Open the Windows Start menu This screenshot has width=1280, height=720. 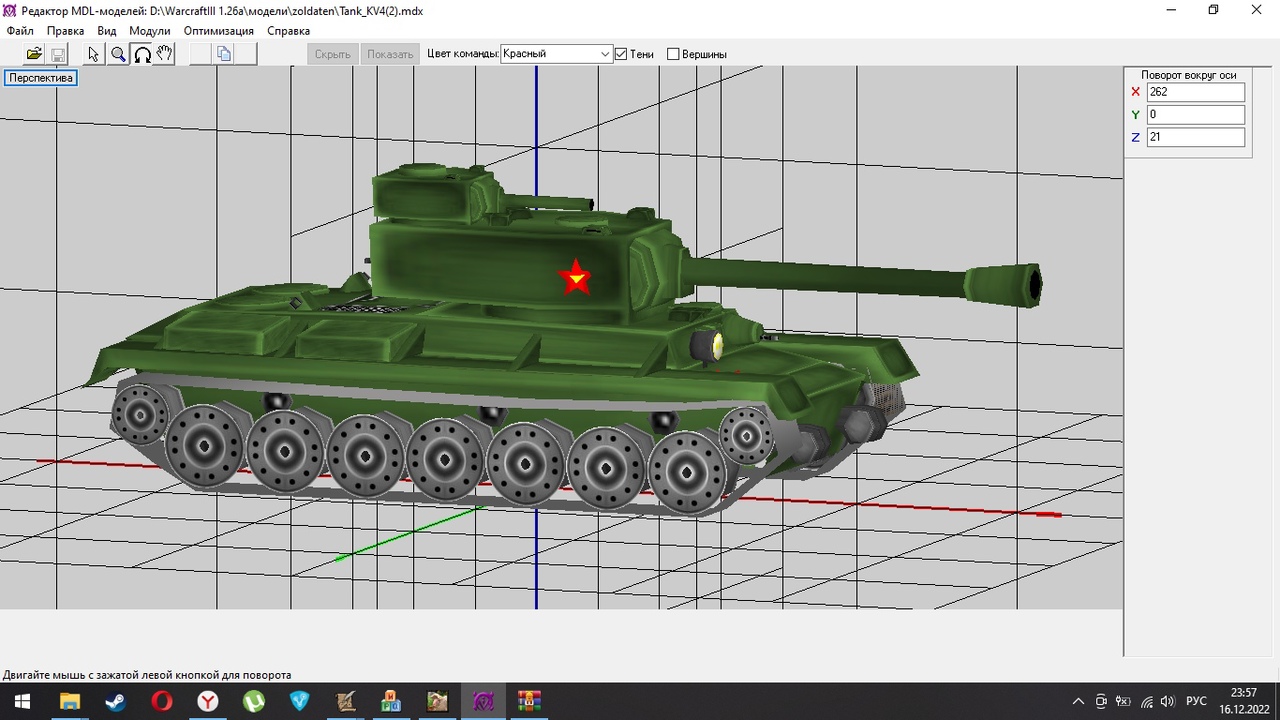pos(22,701)
